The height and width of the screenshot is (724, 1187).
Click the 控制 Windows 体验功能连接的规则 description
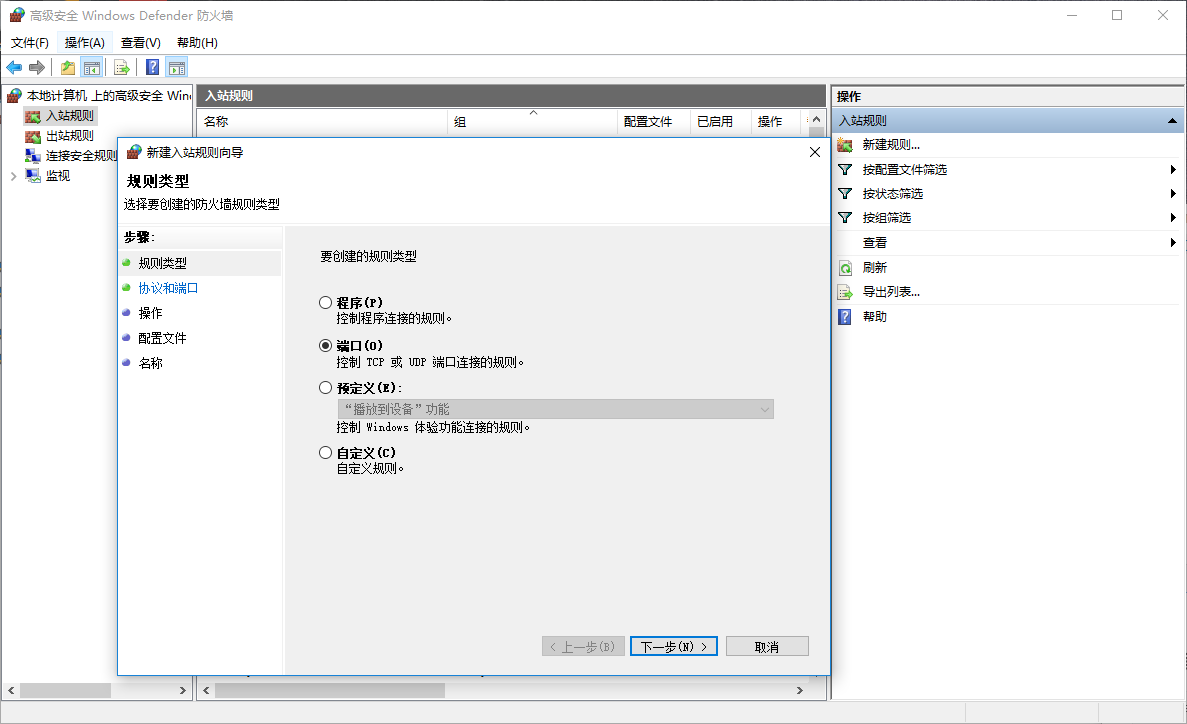(433, 428)
